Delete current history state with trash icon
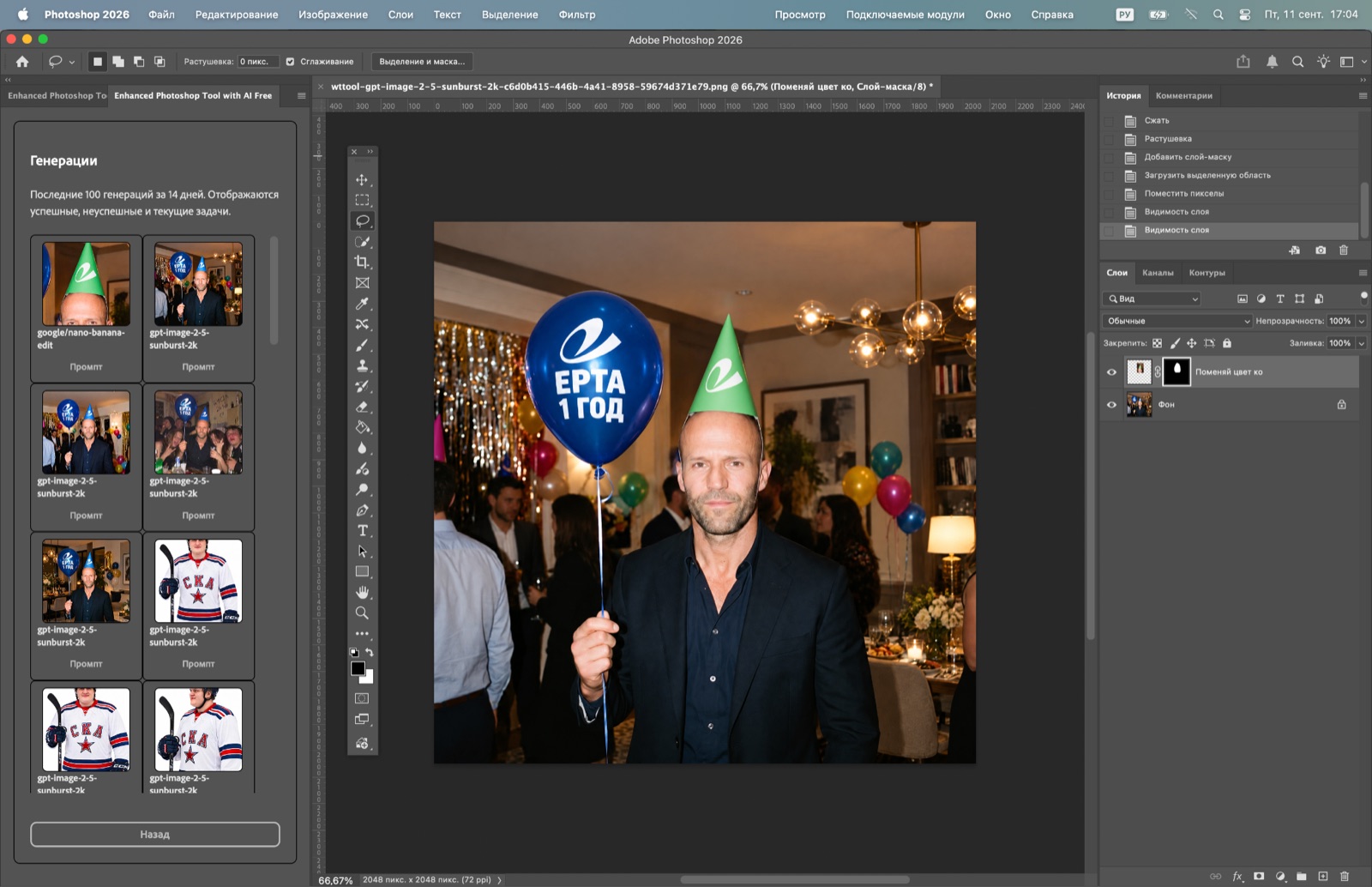The height and width of the screenshot is (887, 1372). tap(1344, 250)
